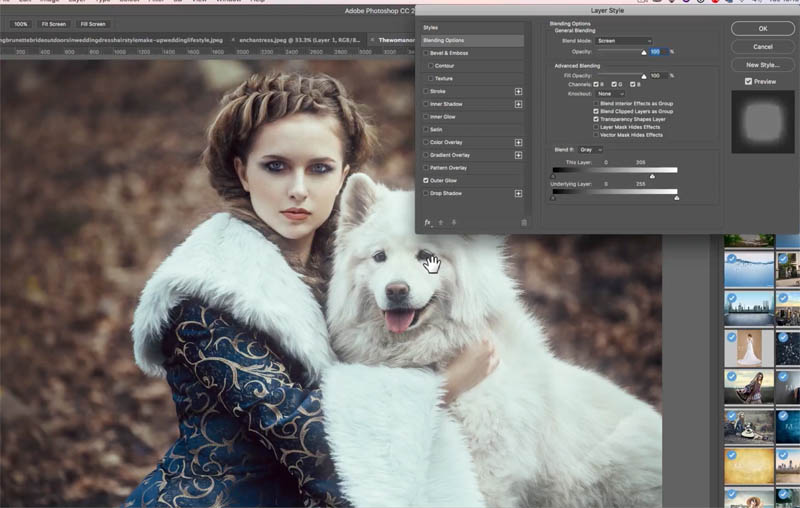Click plus icon next to Gradient Overlay

(x=518, y=155)
